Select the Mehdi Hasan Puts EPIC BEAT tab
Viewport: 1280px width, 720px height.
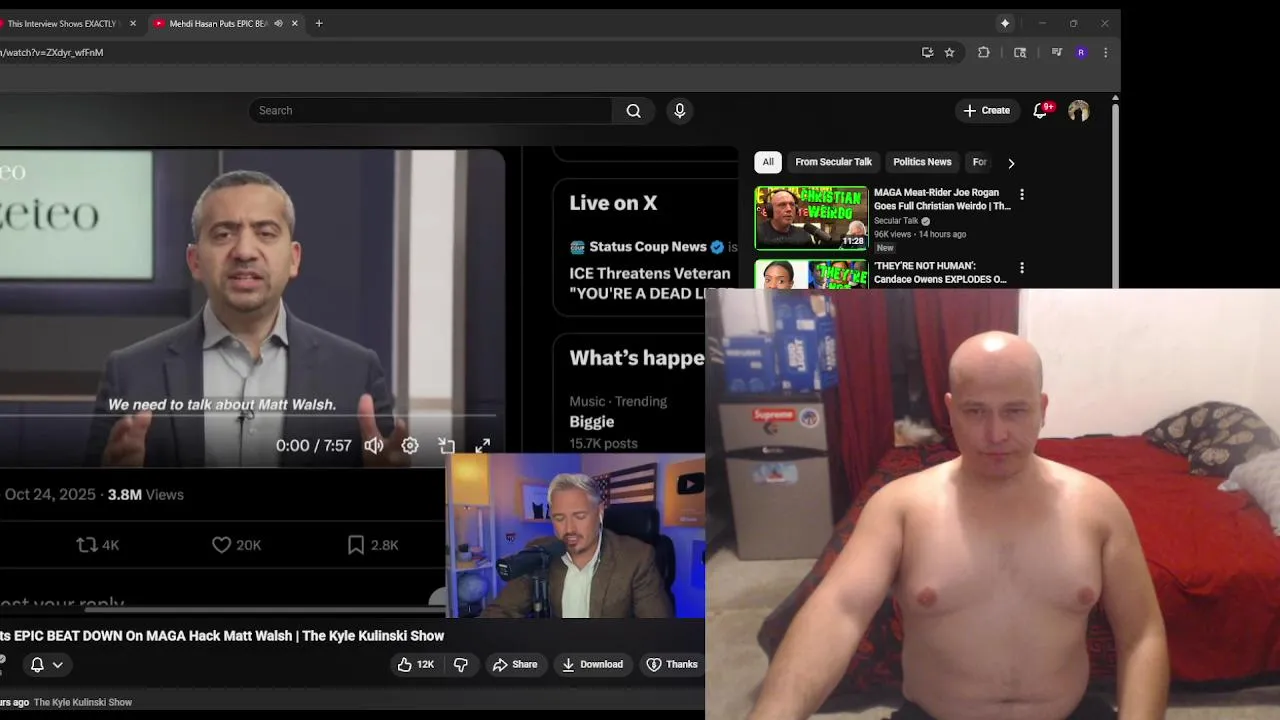(217, 24)
